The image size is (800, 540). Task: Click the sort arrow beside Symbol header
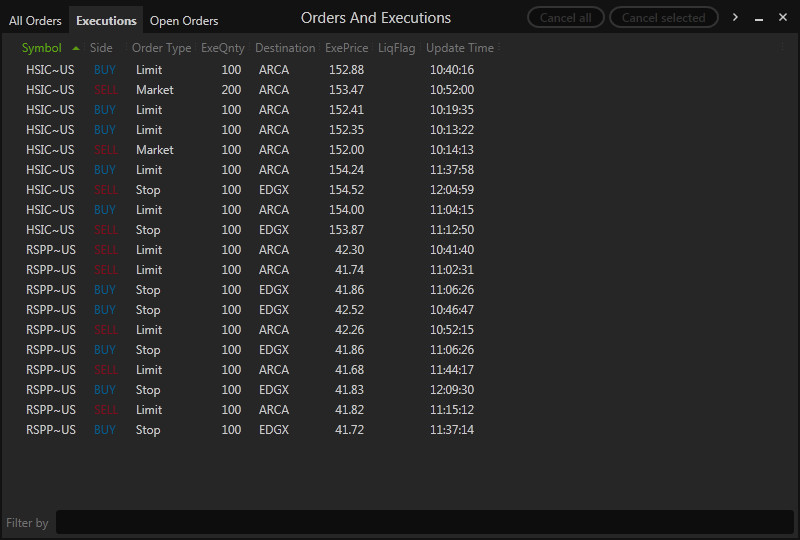pyautogui.click(x=76, y=48)
